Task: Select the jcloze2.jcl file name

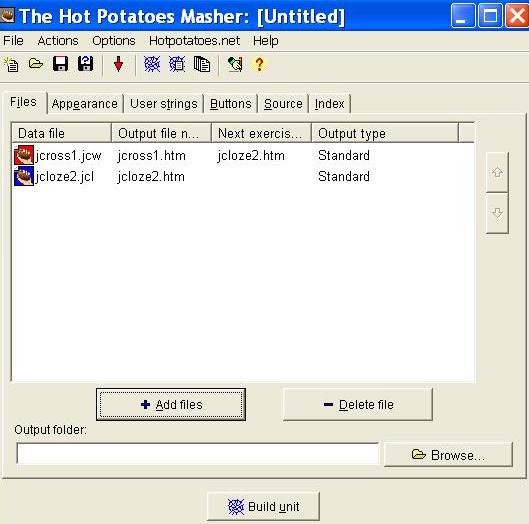Action: [65, 177]
